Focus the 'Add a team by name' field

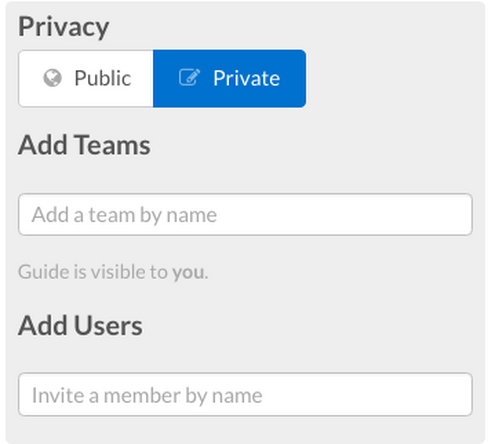tap(245, 214)
